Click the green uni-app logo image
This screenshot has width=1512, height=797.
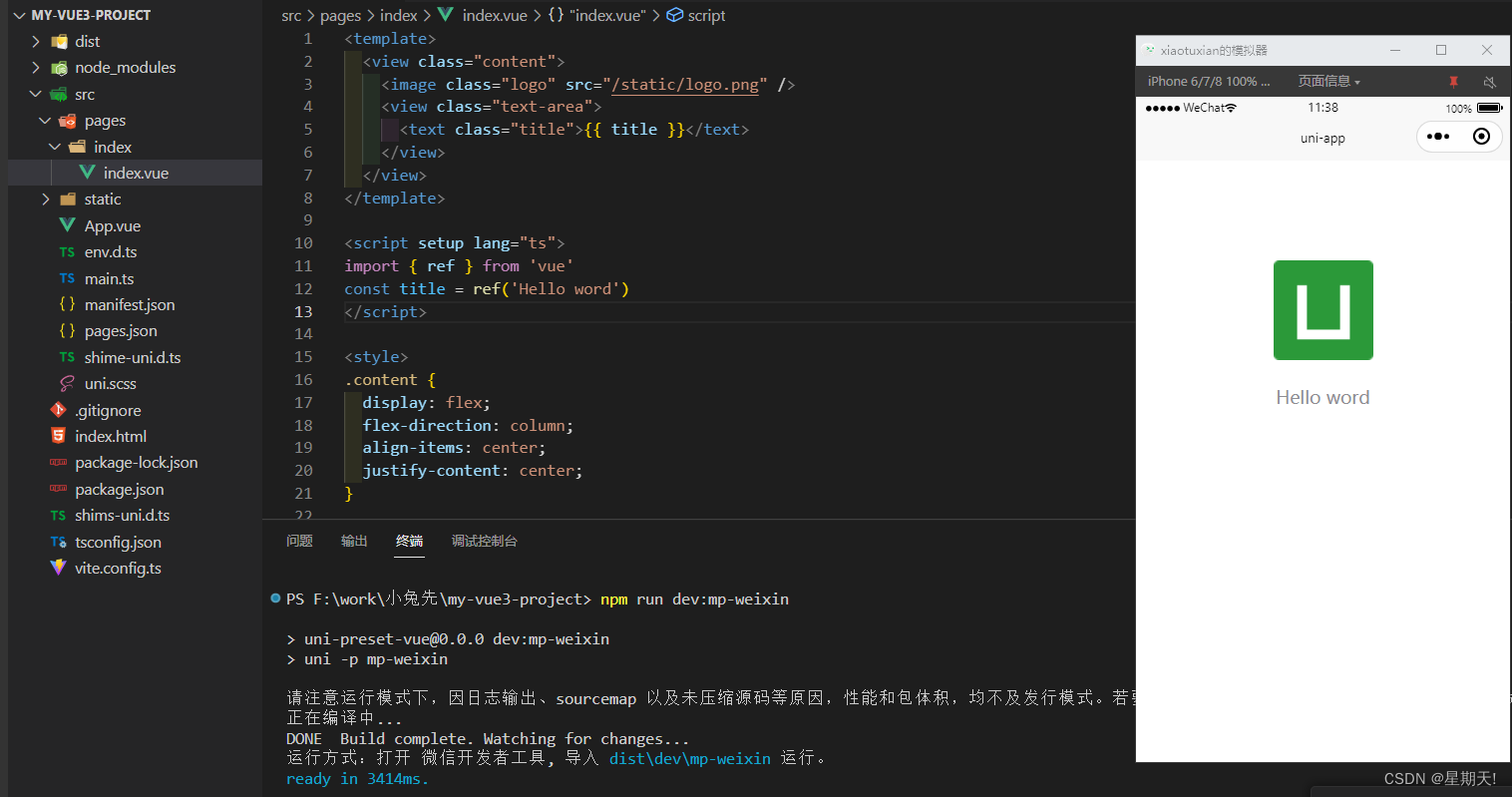tap(1323, 310)
